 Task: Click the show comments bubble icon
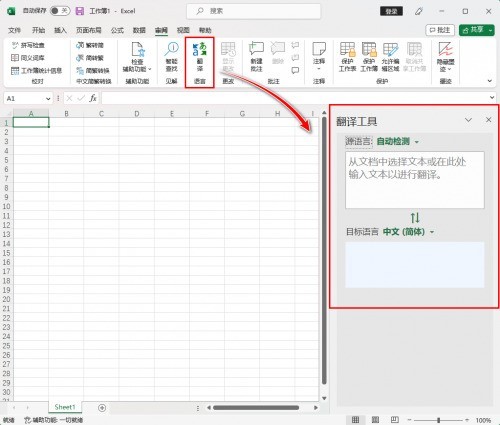pos(295,70)
